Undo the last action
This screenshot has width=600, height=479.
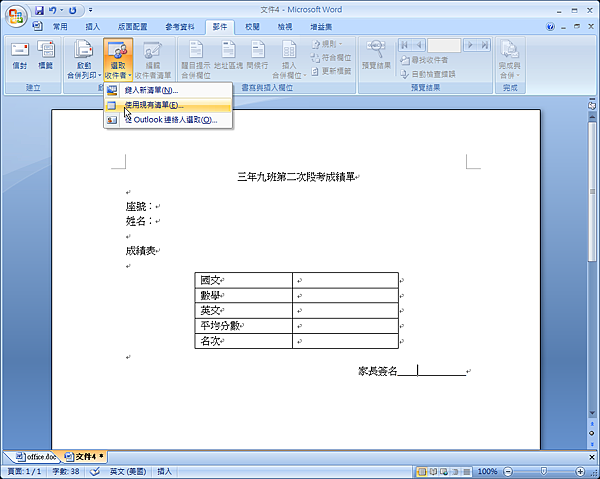click(53, 10)
